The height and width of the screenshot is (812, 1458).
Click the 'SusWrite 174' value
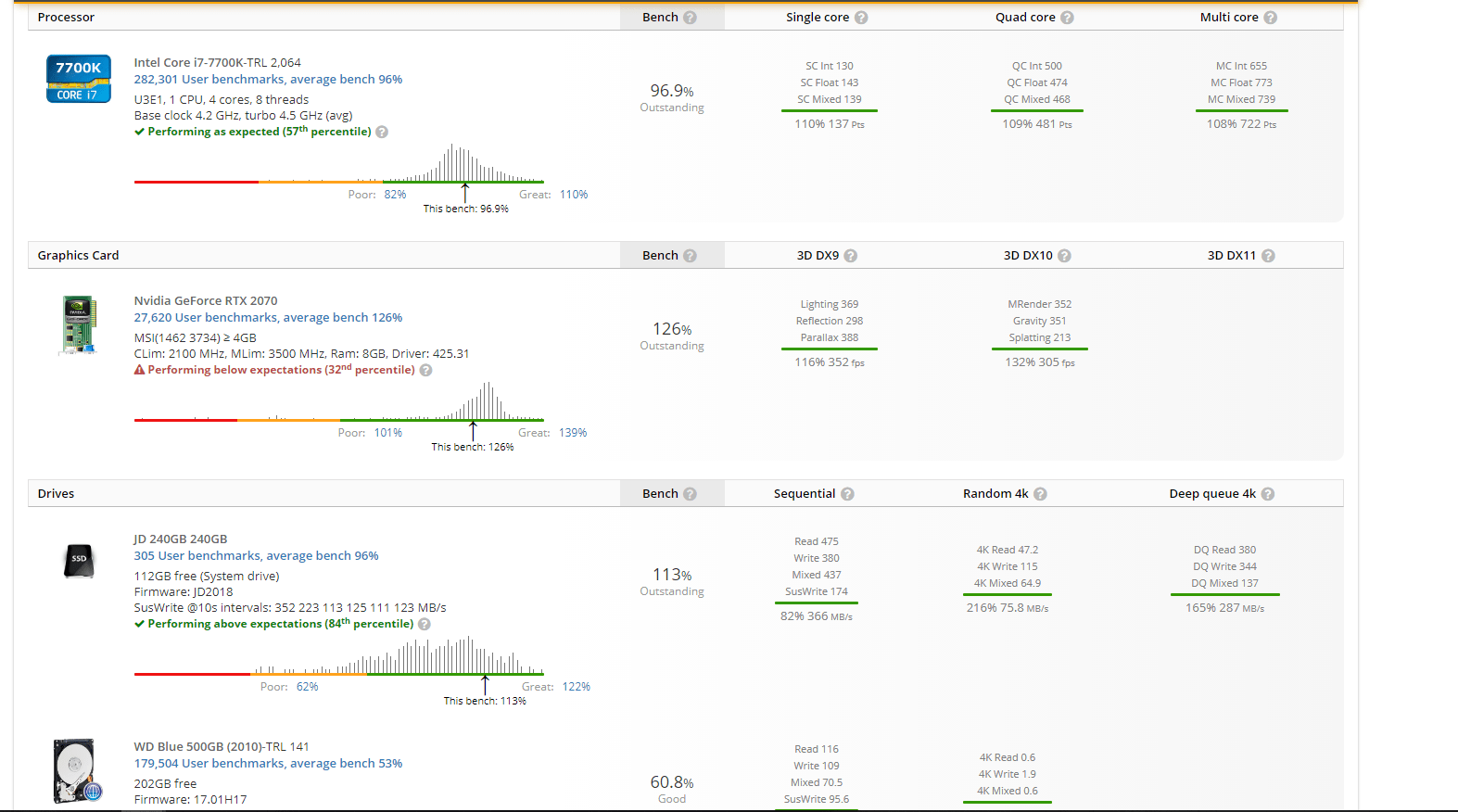tap(817, 592)
